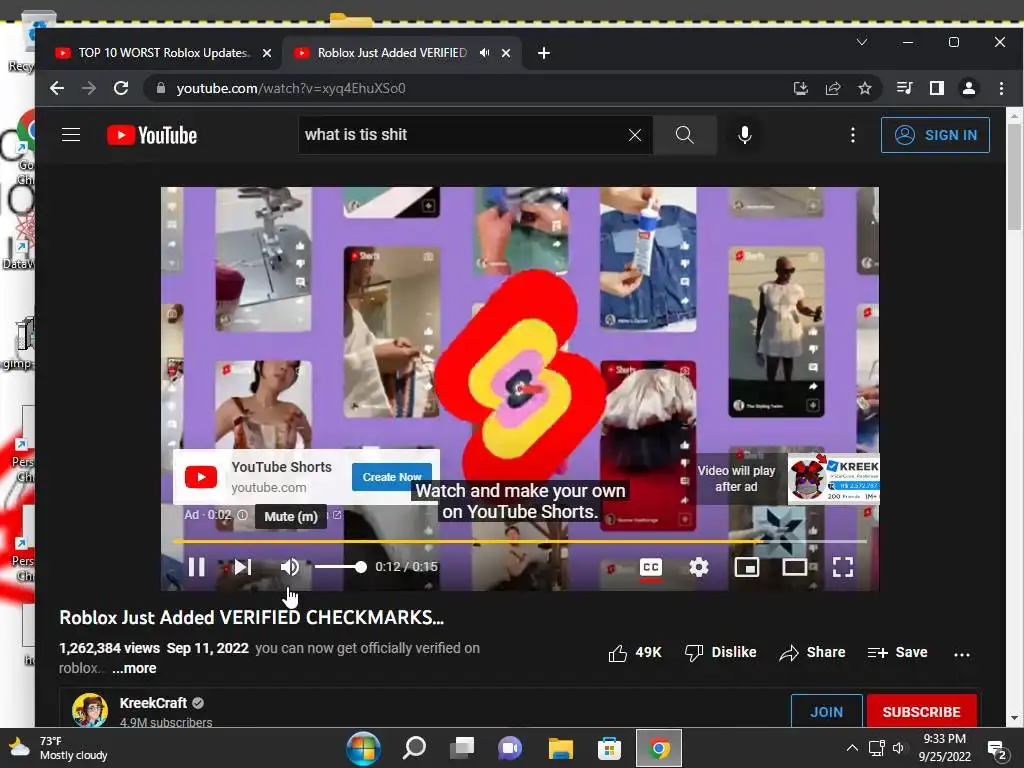Open youtube.com ad link
The image size is (1024, 768).
(x=268, y=487)
